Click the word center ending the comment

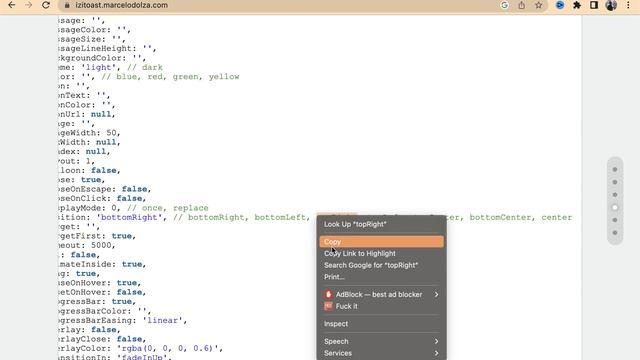(x=557, y=217)
